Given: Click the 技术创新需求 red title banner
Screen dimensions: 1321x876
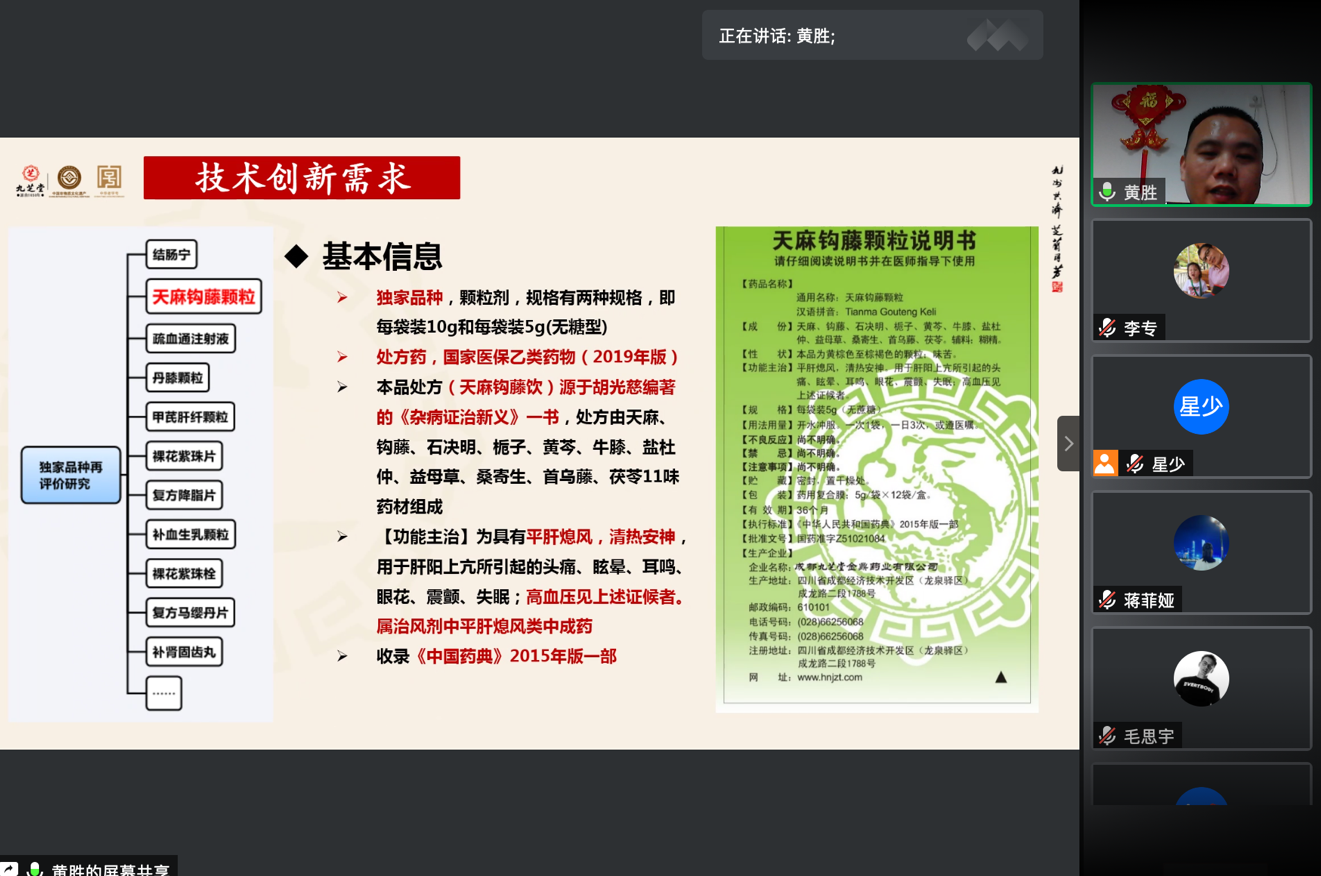Looking at the screenshot, I should click(301, 178).
